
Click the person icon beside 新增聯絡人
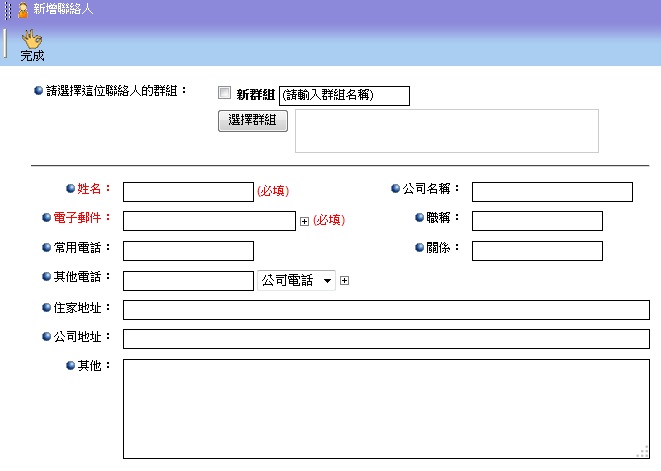point(23,9)
